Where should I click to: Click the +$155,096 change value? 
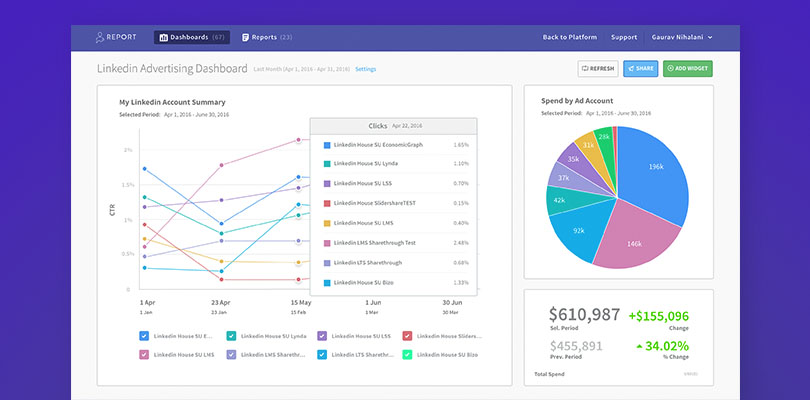(659, 316)
